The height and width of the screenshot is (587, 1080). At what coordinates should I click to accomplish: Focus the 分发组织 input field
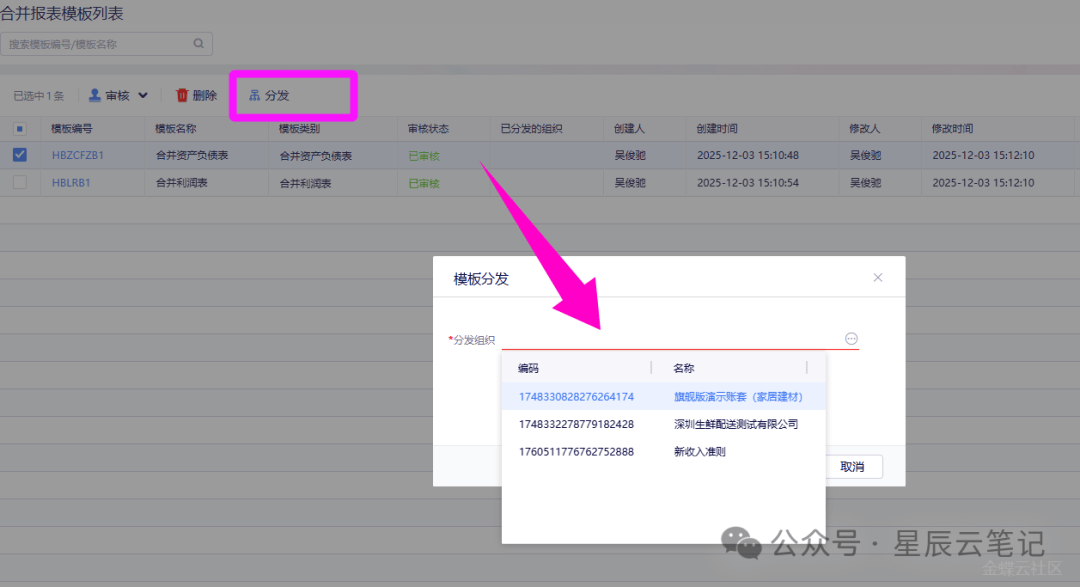pyautogui.click(x=670, y=339)
